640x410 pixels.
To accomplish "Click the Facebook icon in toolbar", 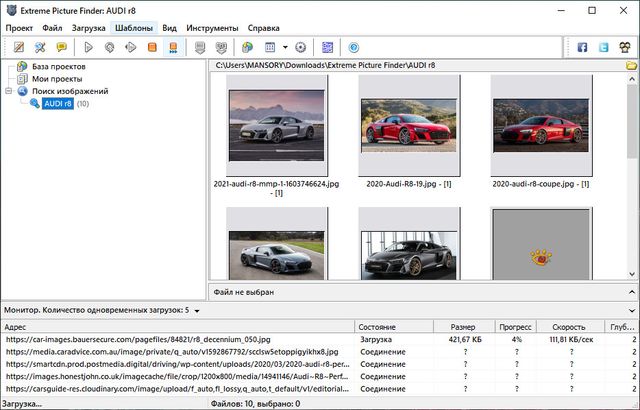I will [583, 47].
